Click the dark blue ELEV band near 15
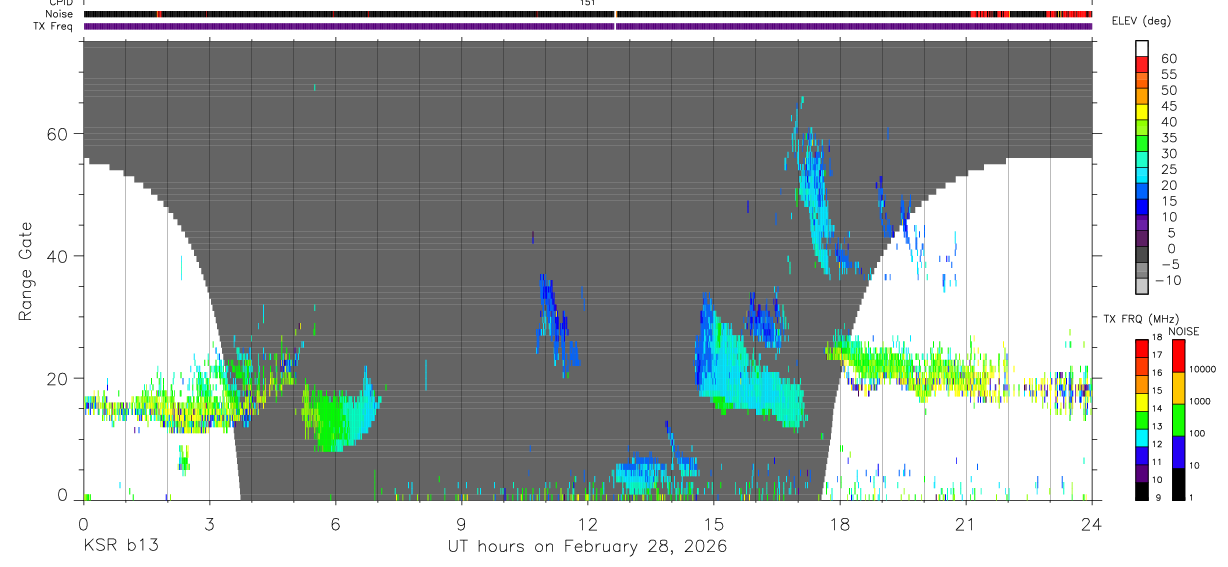1228x567 pixels. pyautogui.click(x=1142, y=206)
